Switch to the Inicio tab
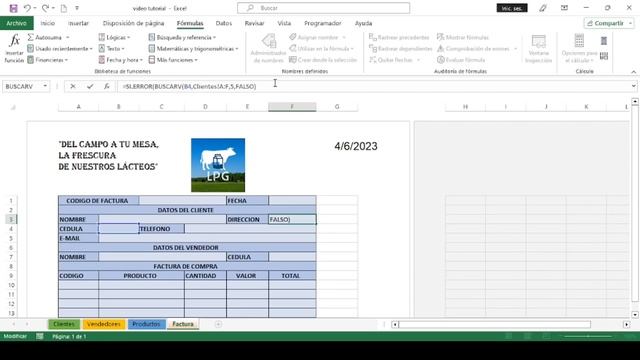This screenshot has width=640, height=360. [x=47, y=23]
